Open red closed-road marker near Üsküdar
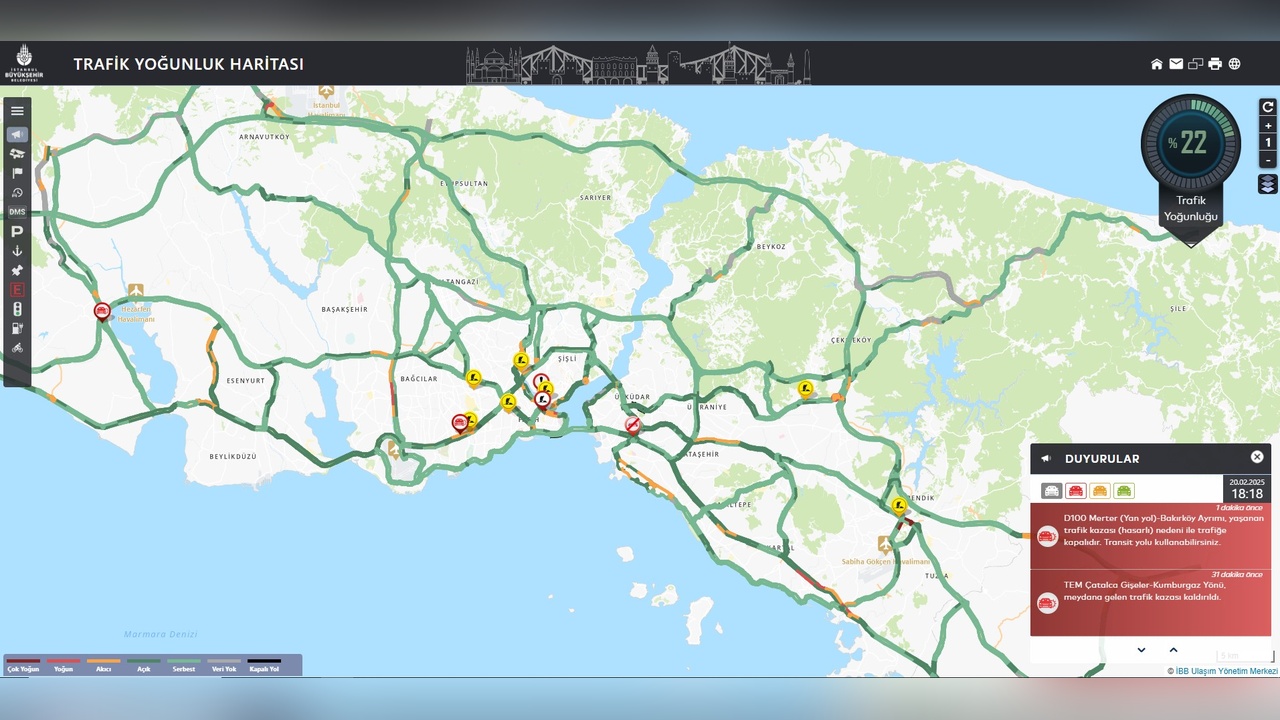Viewport: 1280px width, 720px height. tap(632, 426)
